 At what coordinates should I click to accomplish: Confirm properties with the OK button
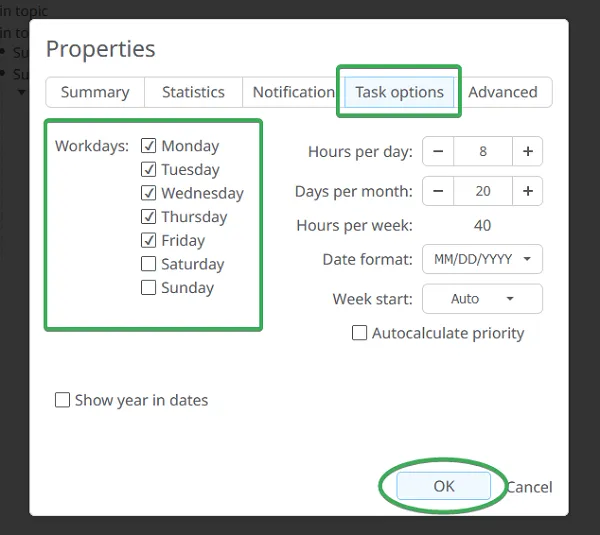(x=444, y=486)
